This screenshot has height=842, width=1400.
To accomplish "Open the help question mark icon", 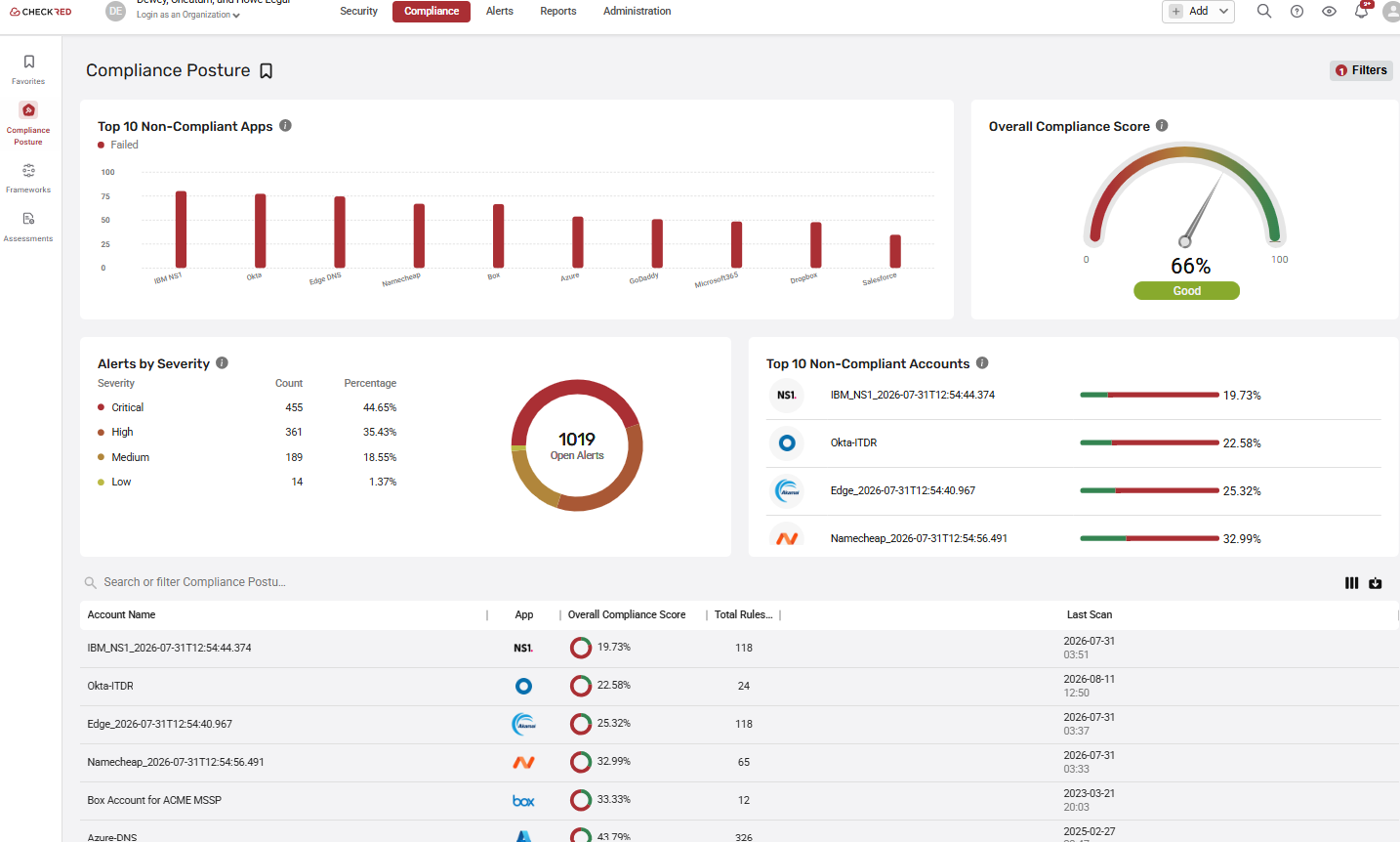I will 1297,12.
